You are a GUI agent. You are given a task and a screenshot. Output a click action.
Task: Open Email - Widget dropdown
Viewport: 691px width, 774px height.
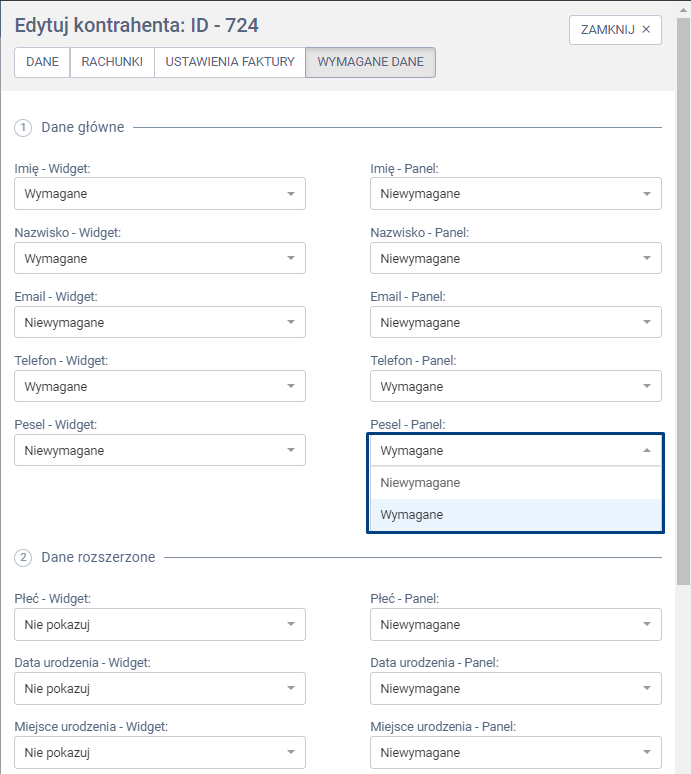point(160,322)
